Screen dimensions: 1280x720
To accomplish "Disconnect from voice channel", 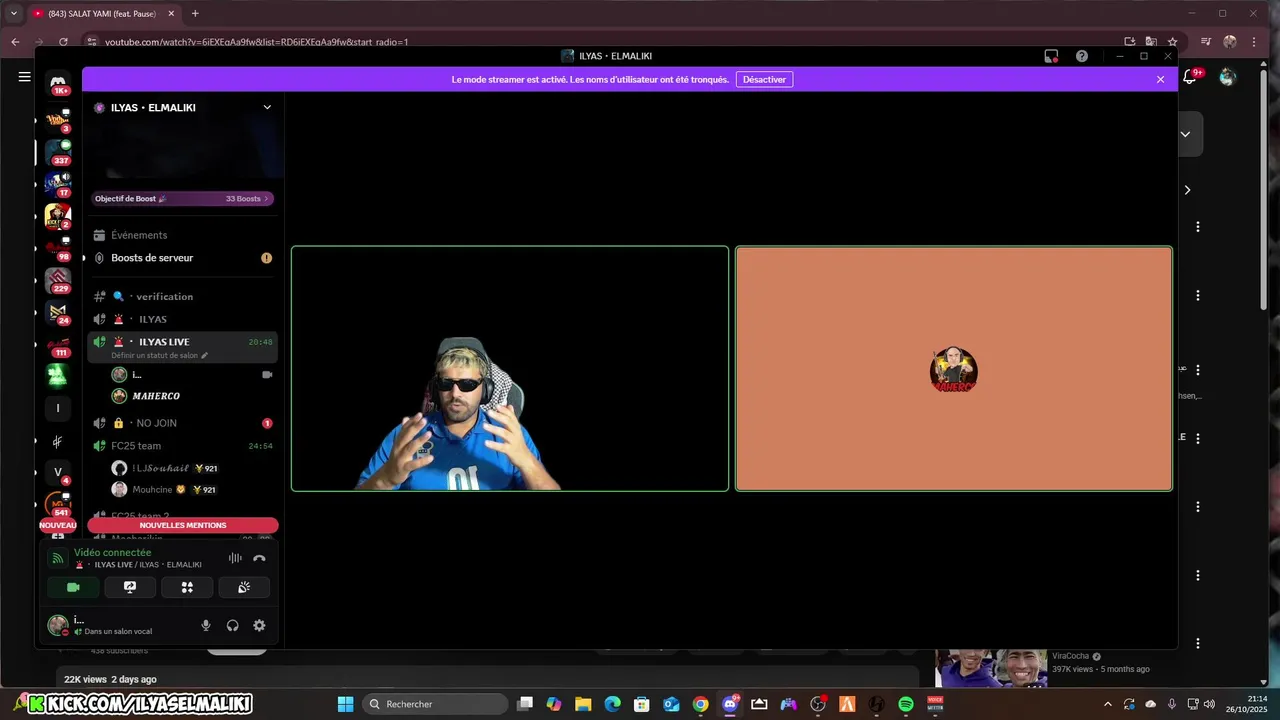I will pyautogui.click(x=259, y=558).
